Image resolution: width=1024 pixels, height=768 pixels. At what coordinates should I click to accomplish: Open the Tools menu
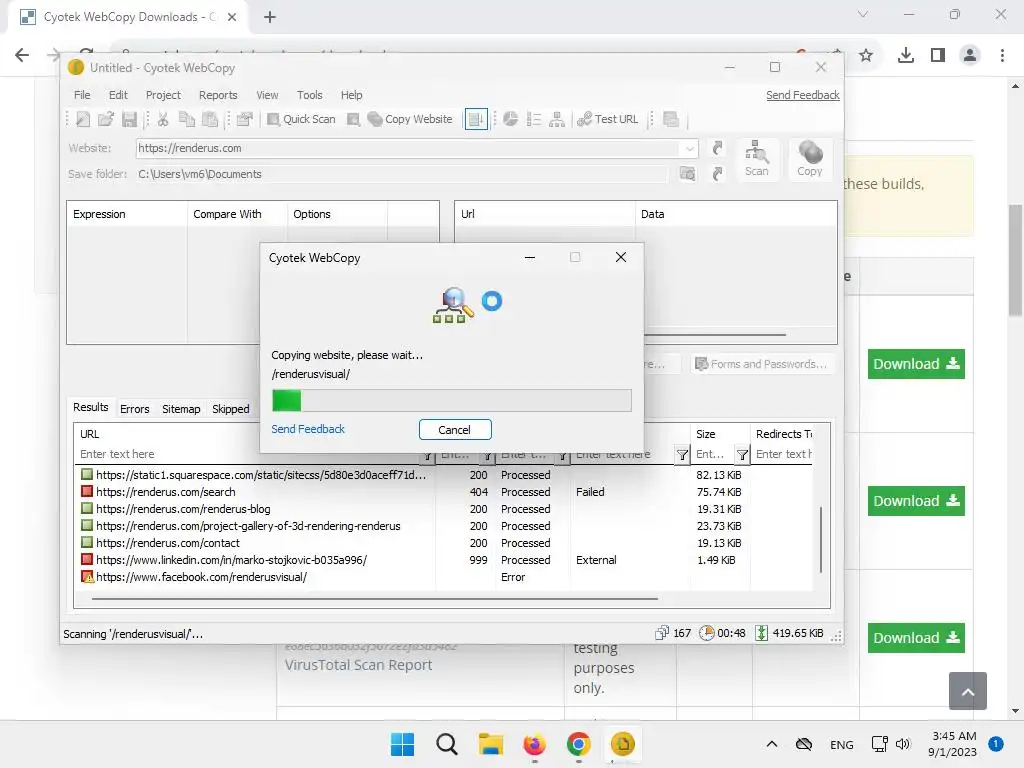(310, 95)
